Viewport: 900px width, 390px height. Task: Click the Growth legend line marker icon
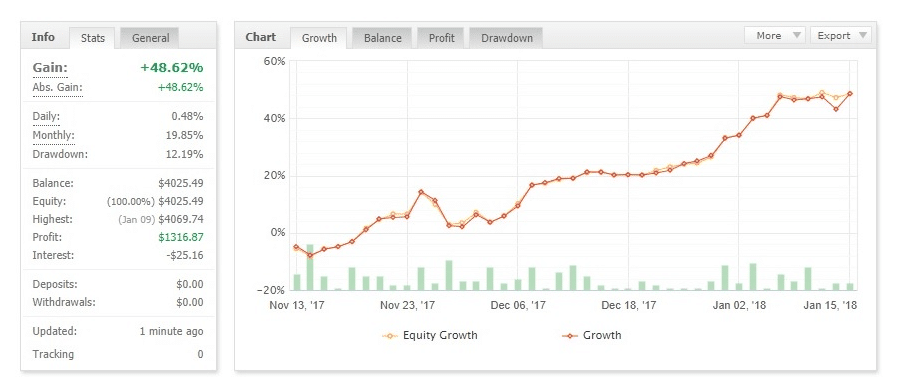point(570,336)
